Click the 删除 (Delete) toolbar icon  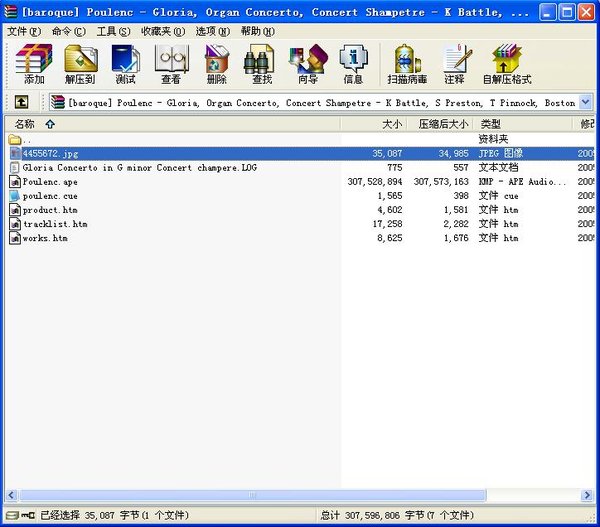click(x=217, y=64)
